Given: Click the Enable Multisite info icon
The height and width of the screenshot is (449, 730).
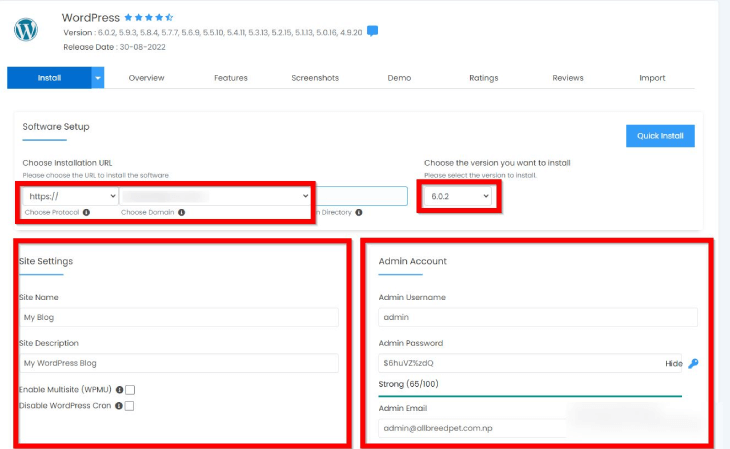Looking at the screenshot, I should [x=119, y=390].
